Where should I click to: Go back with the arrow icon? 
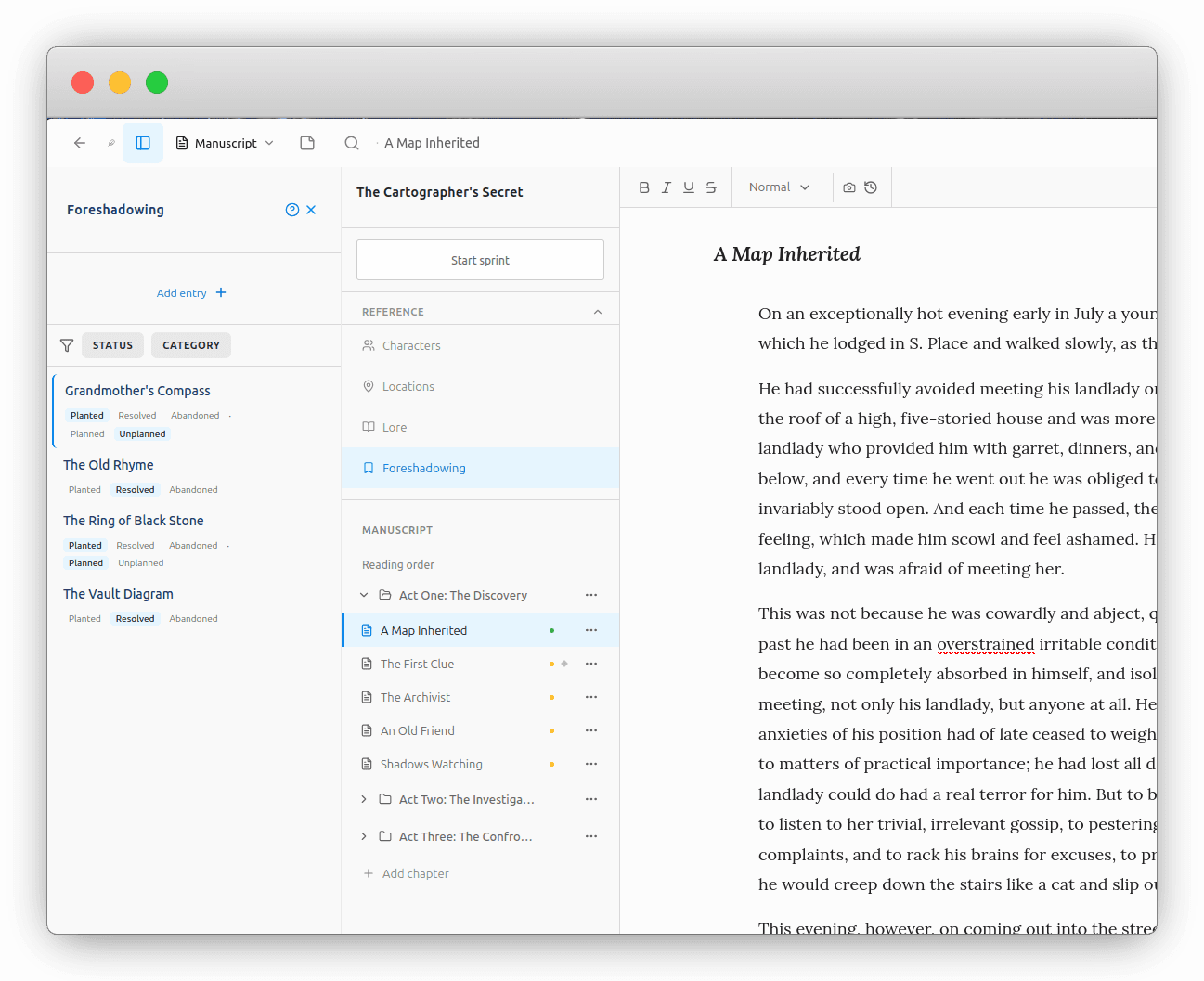tap(80, 143)
